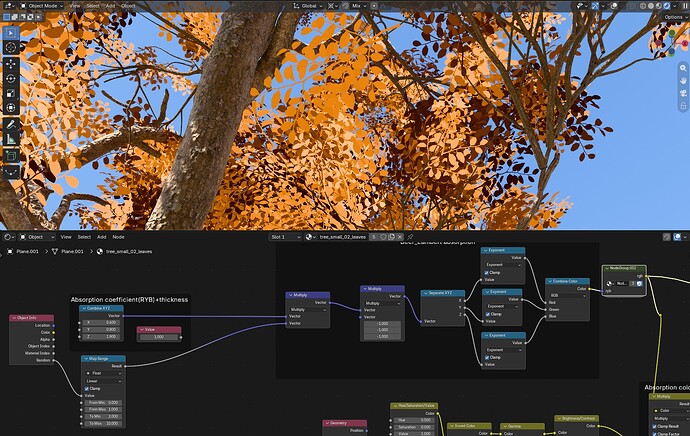Select the Annotate tool
690x436 pixels.
click(11, 125)
